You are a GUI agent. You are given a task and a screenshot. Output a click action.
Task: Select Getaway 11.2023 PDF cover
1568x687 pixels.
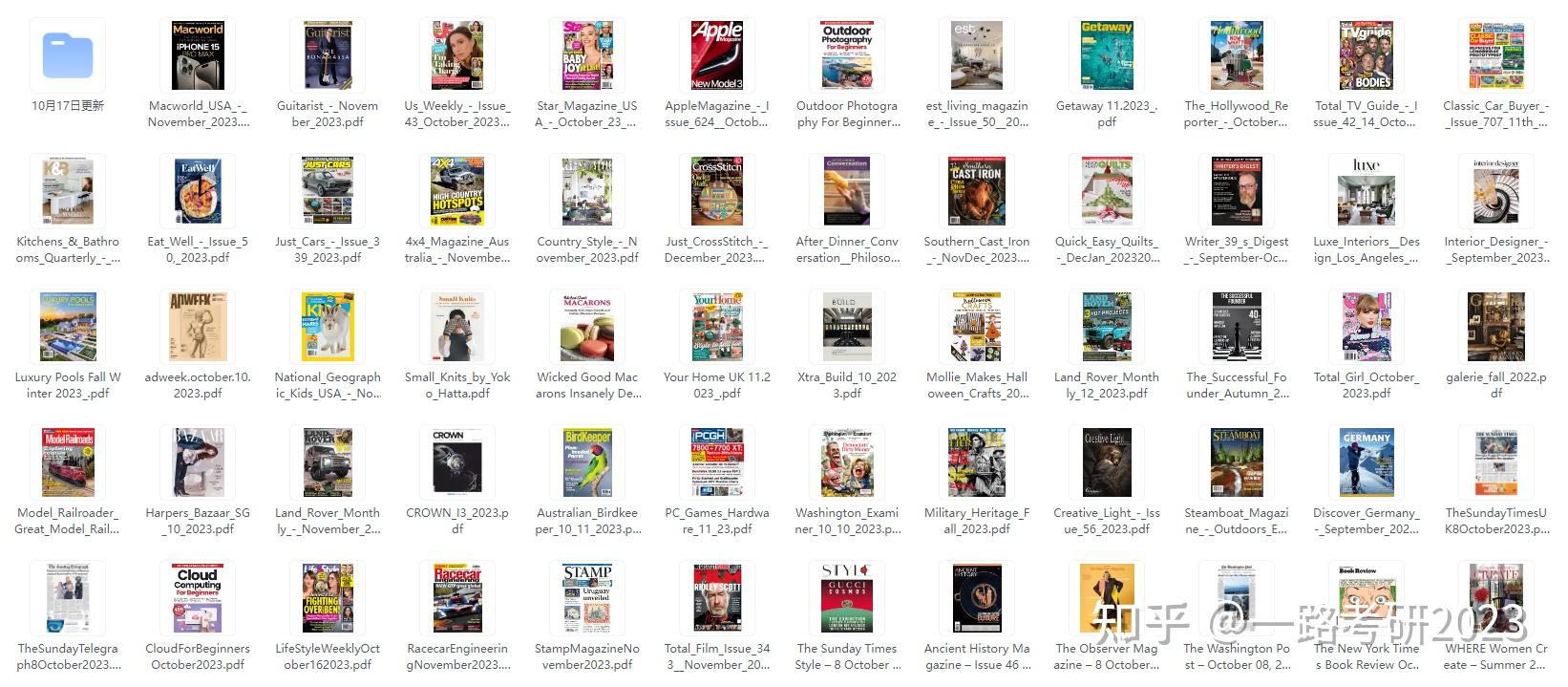[1107, 55]
